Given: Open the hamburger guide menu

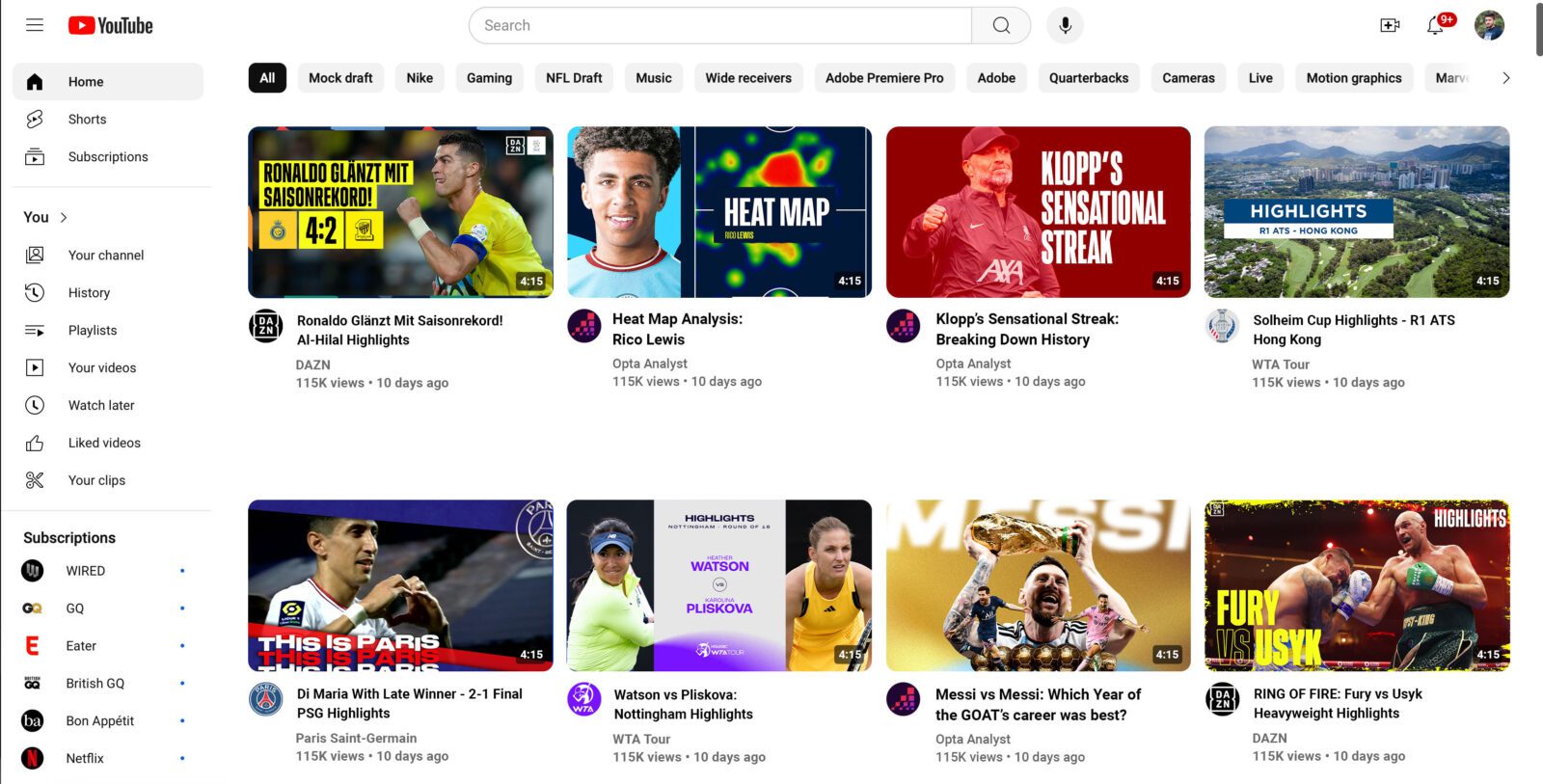Looking at the screenshot, I should coord(35,25).
